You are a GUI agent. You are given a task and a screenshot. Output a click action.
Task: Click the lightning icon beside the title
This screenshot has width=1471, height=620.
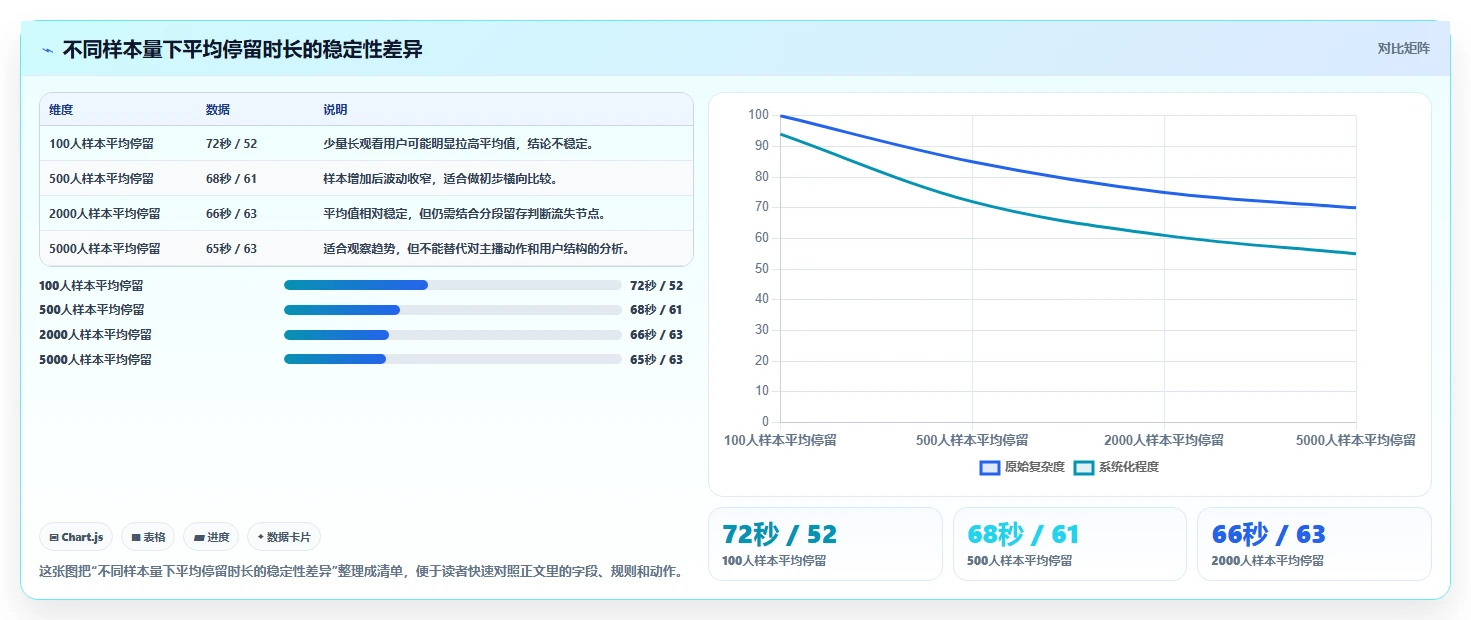(47, 50)
